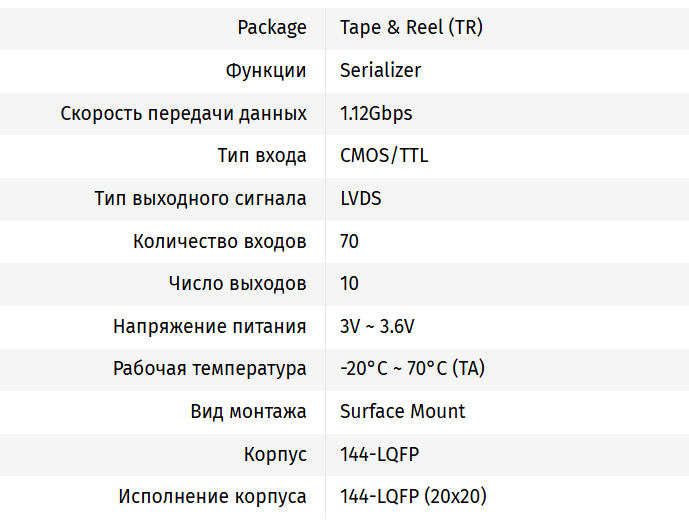Click the 'Функции' row label
The width and height of the screenshot is (689, 526).
pyautogui.click(x=266, y=71)
